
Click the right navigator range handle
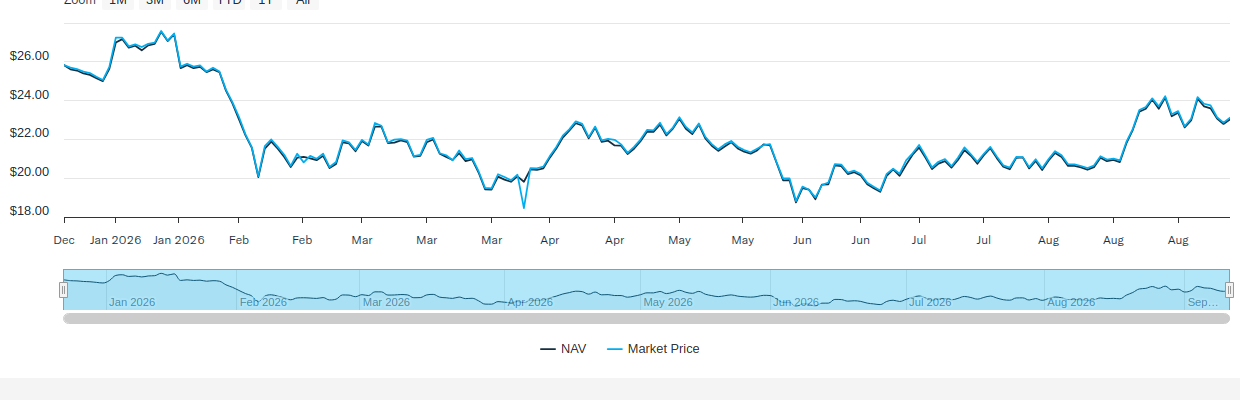1229,290
